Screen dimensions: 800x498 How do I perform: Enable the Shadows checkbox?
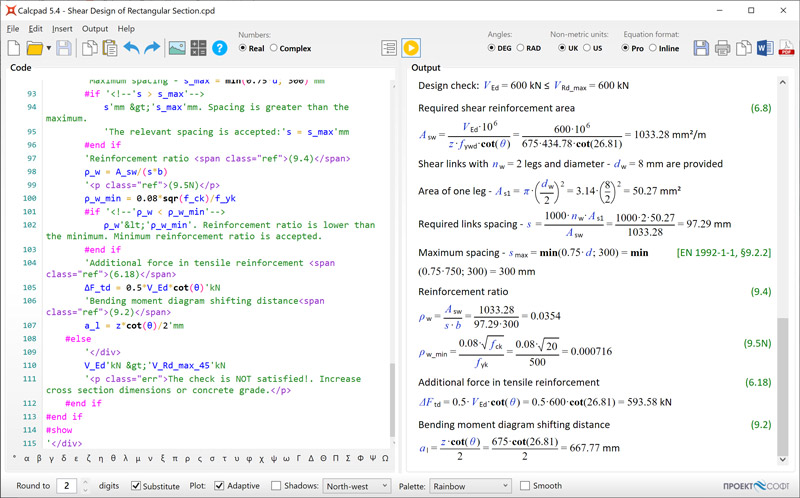pos(276,486)
